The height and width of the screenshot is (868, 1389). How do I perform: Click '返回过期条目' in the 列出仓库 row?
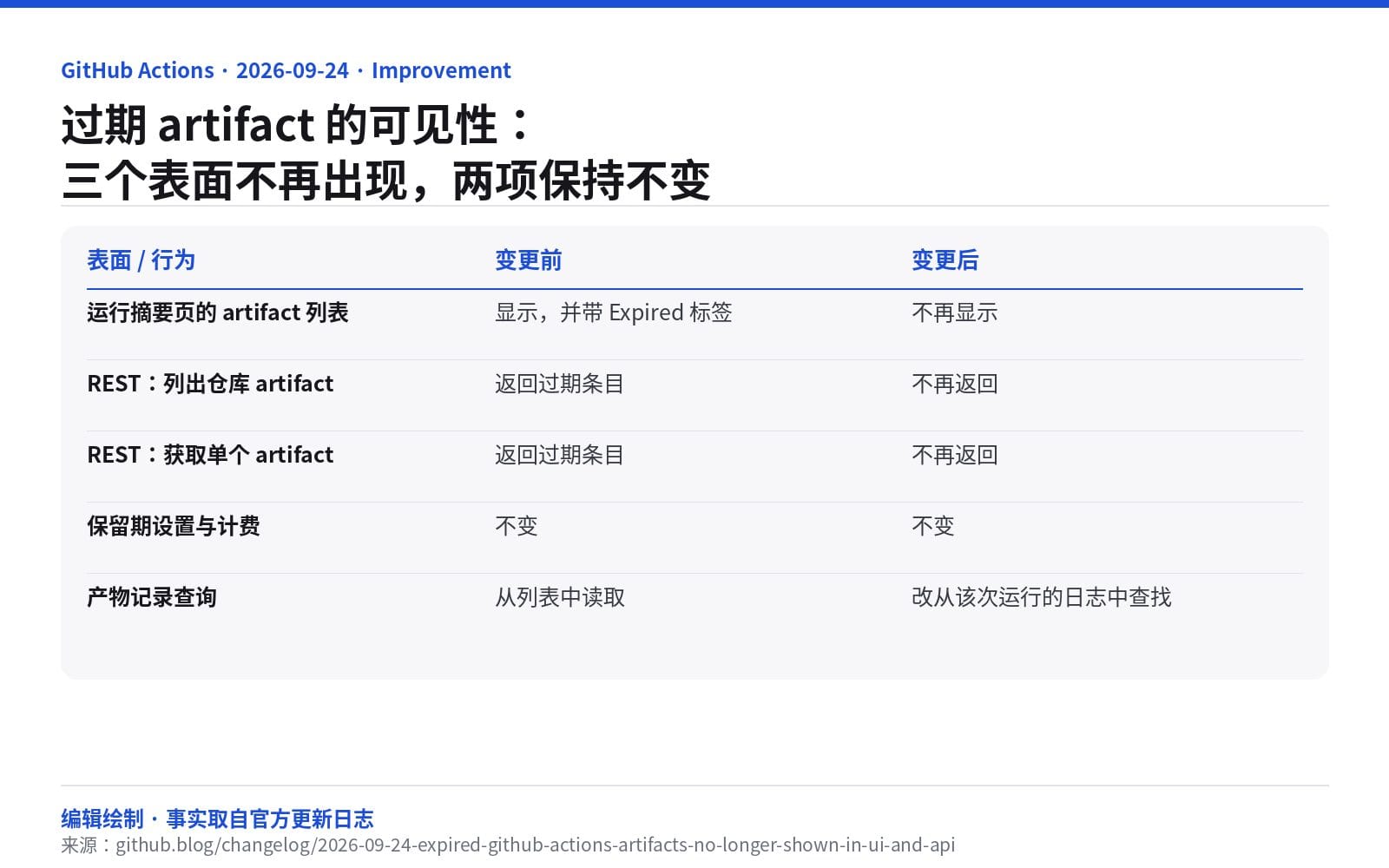point(559,384)
